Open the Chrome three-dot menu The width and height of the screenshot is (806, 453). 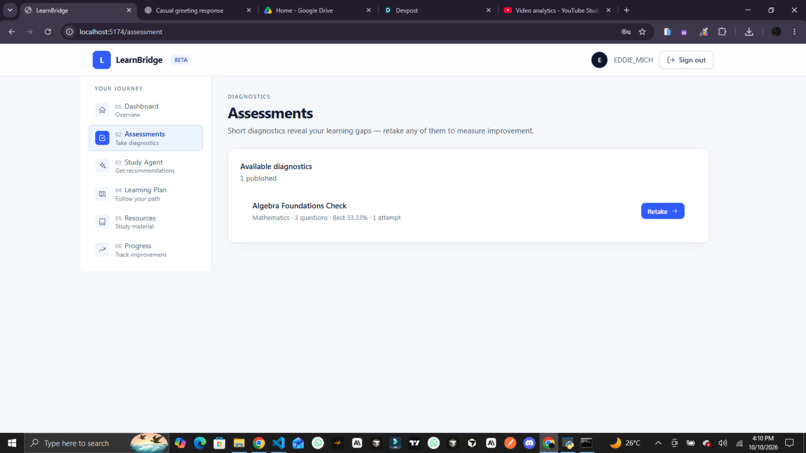point(794,32)
